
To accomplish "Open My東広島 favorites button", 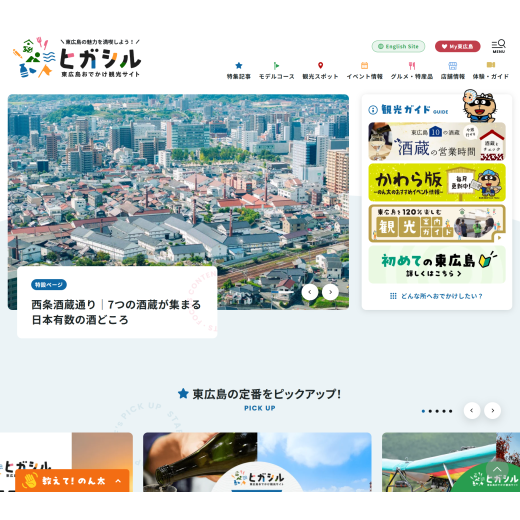I will [x=458, y=46].
